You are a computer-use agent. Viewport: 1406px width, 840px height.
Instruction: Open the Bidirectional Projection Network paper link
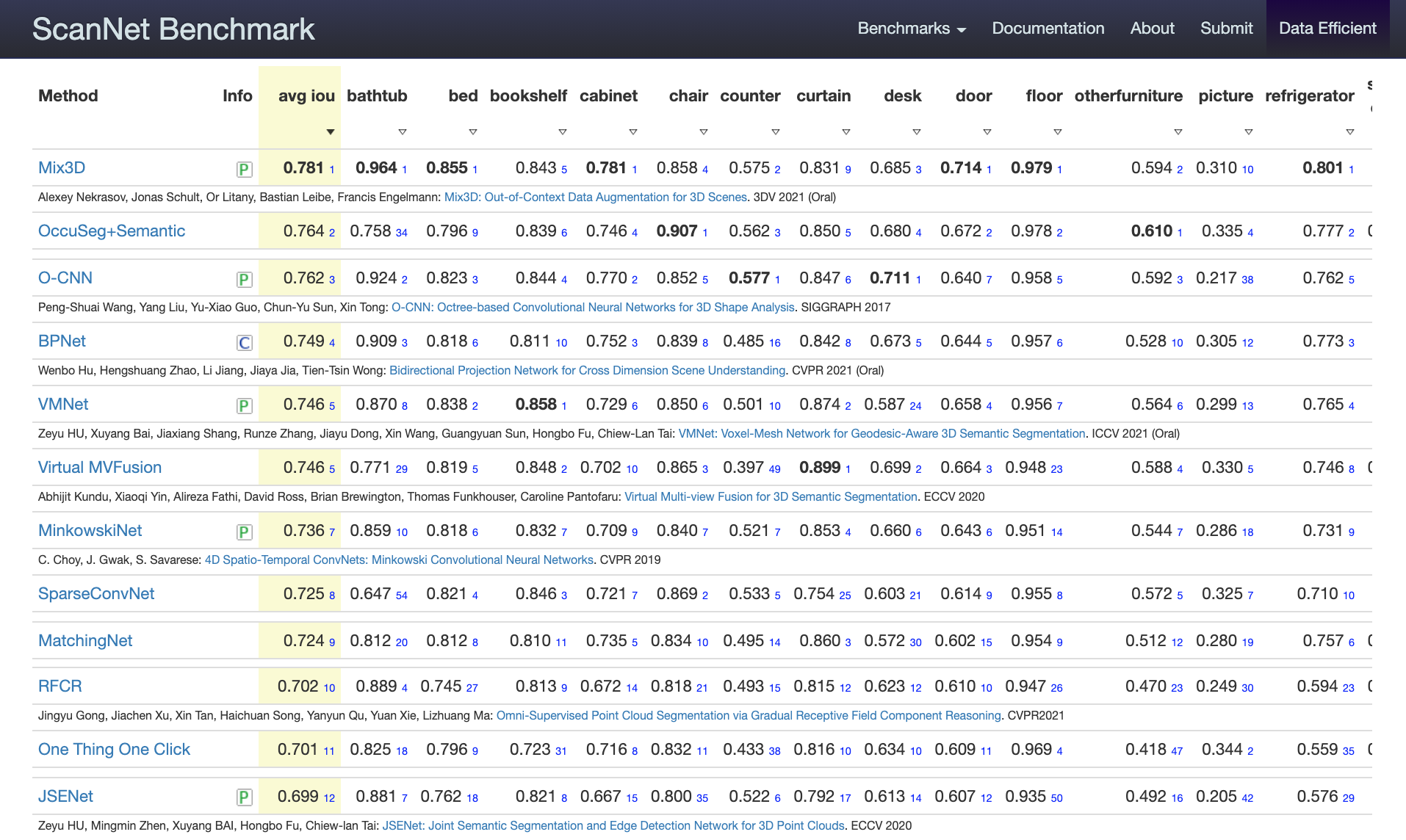[588, 370]
